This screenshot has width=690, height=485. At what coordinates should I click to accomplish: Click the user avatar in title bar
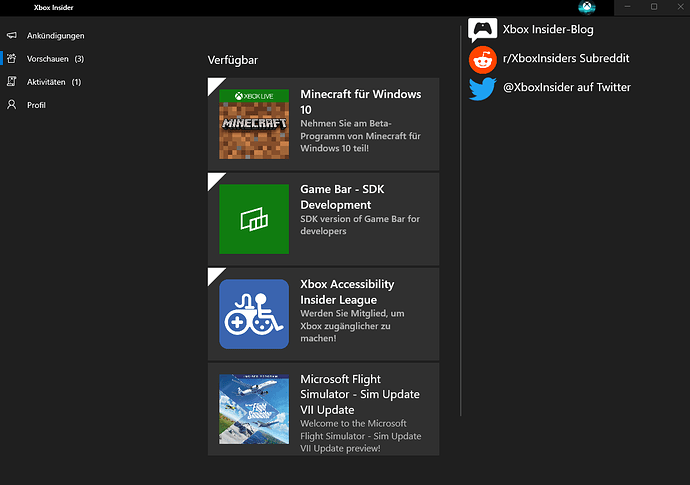click(x=586, y=8)
